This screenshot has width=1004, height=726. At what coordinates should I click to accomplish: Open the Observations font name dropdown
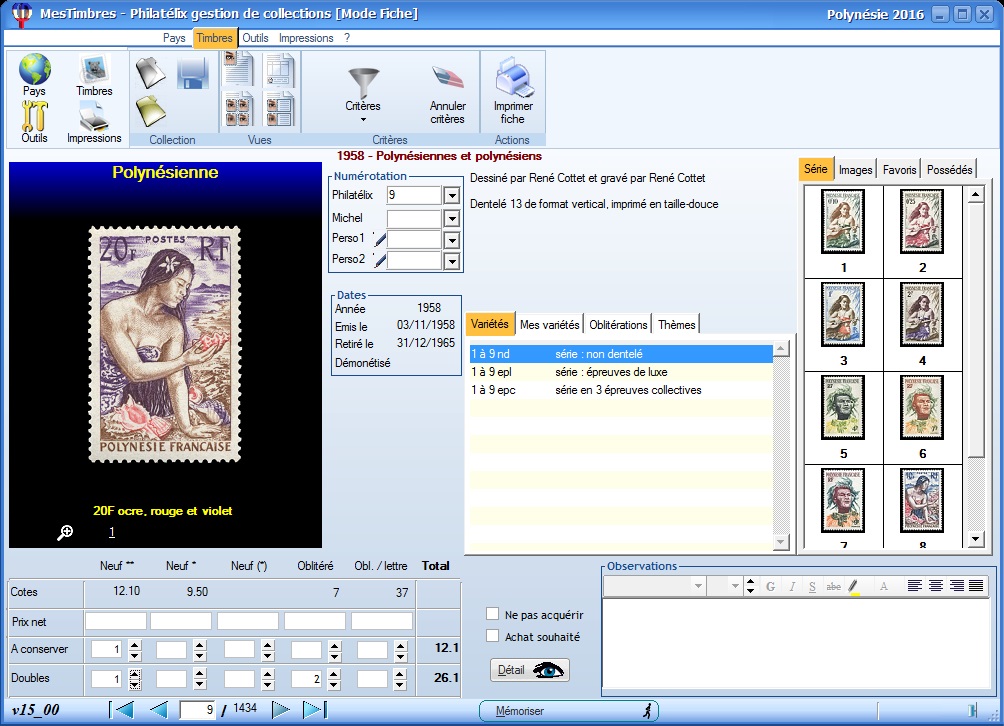(698, 586)
